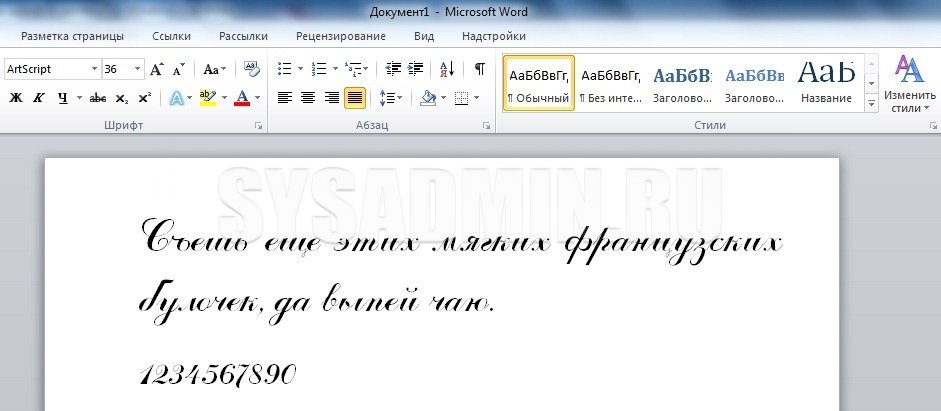Viewport: 941px width, 411px height.
Task: Apply red font color A
Action: [x=242, y=98]
